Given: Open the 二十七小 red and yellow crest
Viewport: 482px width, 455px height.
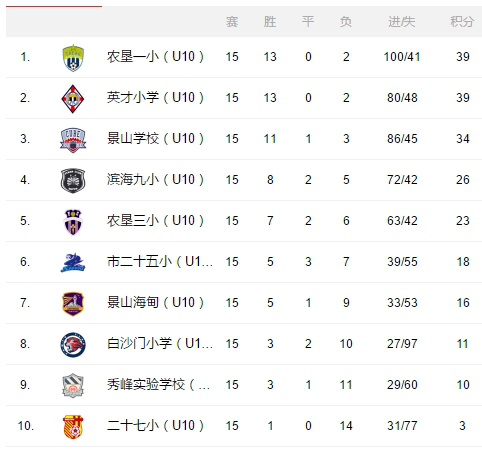Looking at the screenshot, I should click(73, 427).
